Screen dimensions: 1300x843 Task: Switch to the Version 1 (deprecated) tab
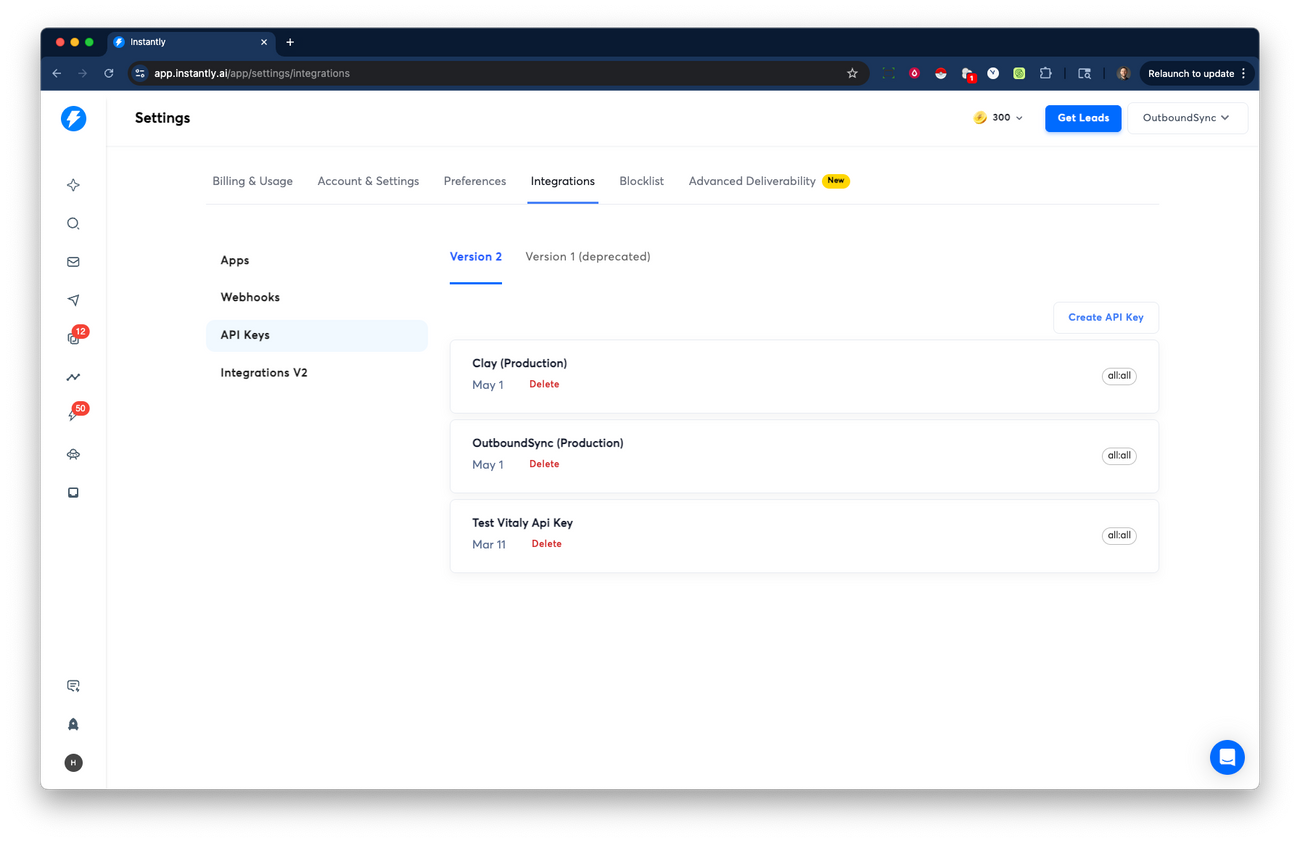click(588, 256)
